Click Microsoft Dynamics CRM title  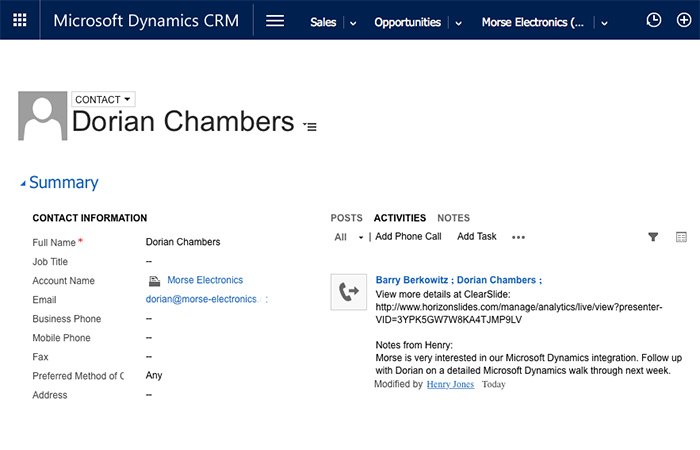146,21
